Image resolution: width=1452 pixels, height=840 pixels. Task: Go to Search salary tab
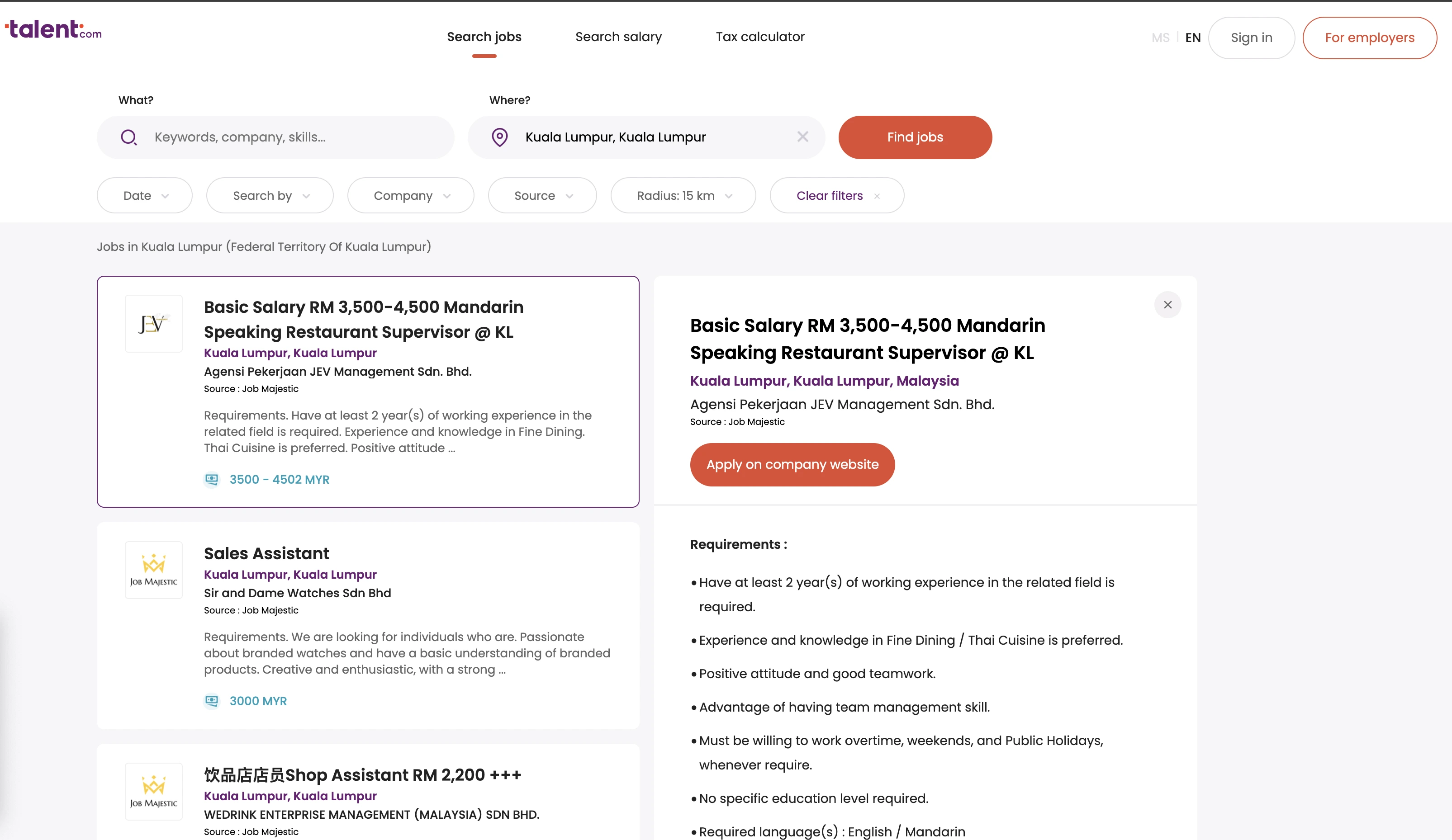[x=618, y=37]
